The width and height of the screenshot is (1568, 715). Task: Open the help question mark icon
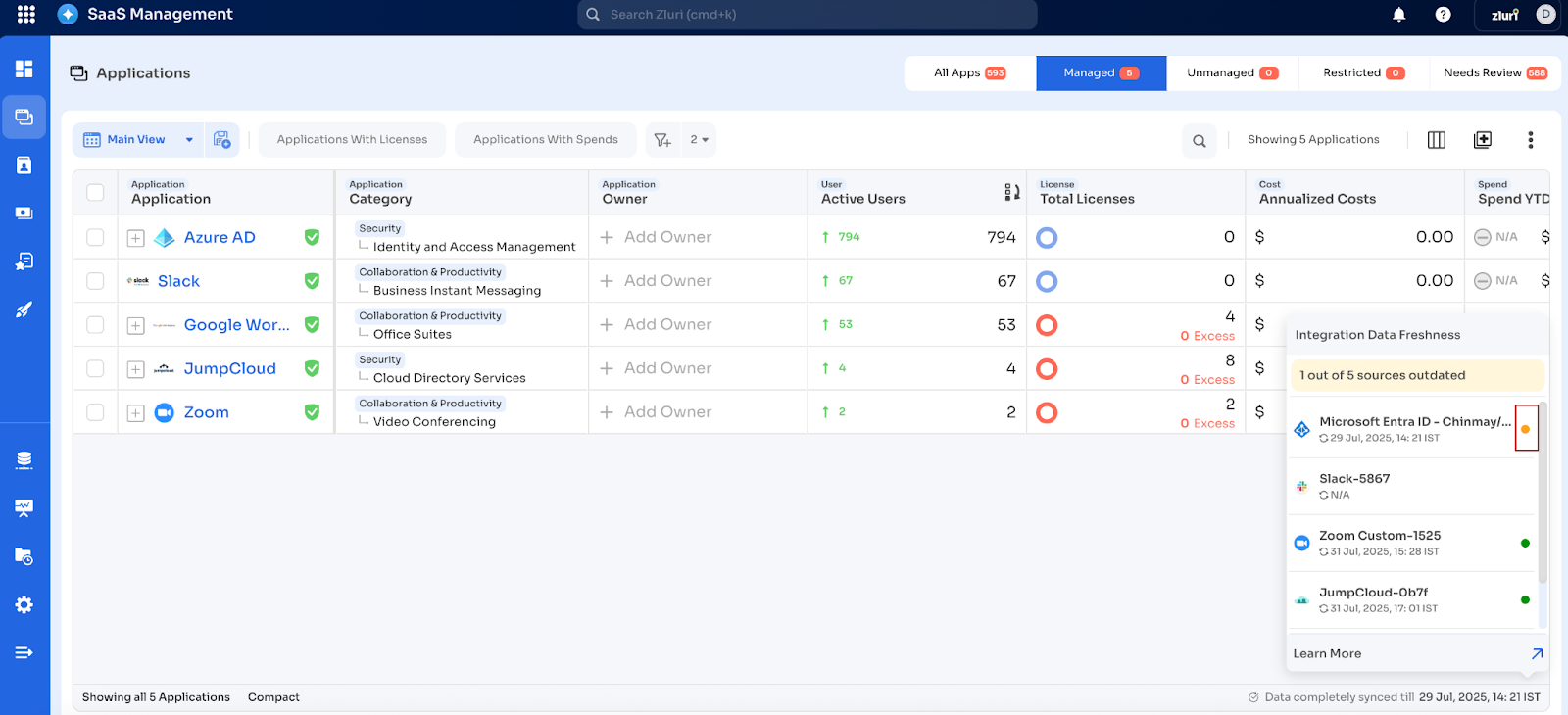1444,14
